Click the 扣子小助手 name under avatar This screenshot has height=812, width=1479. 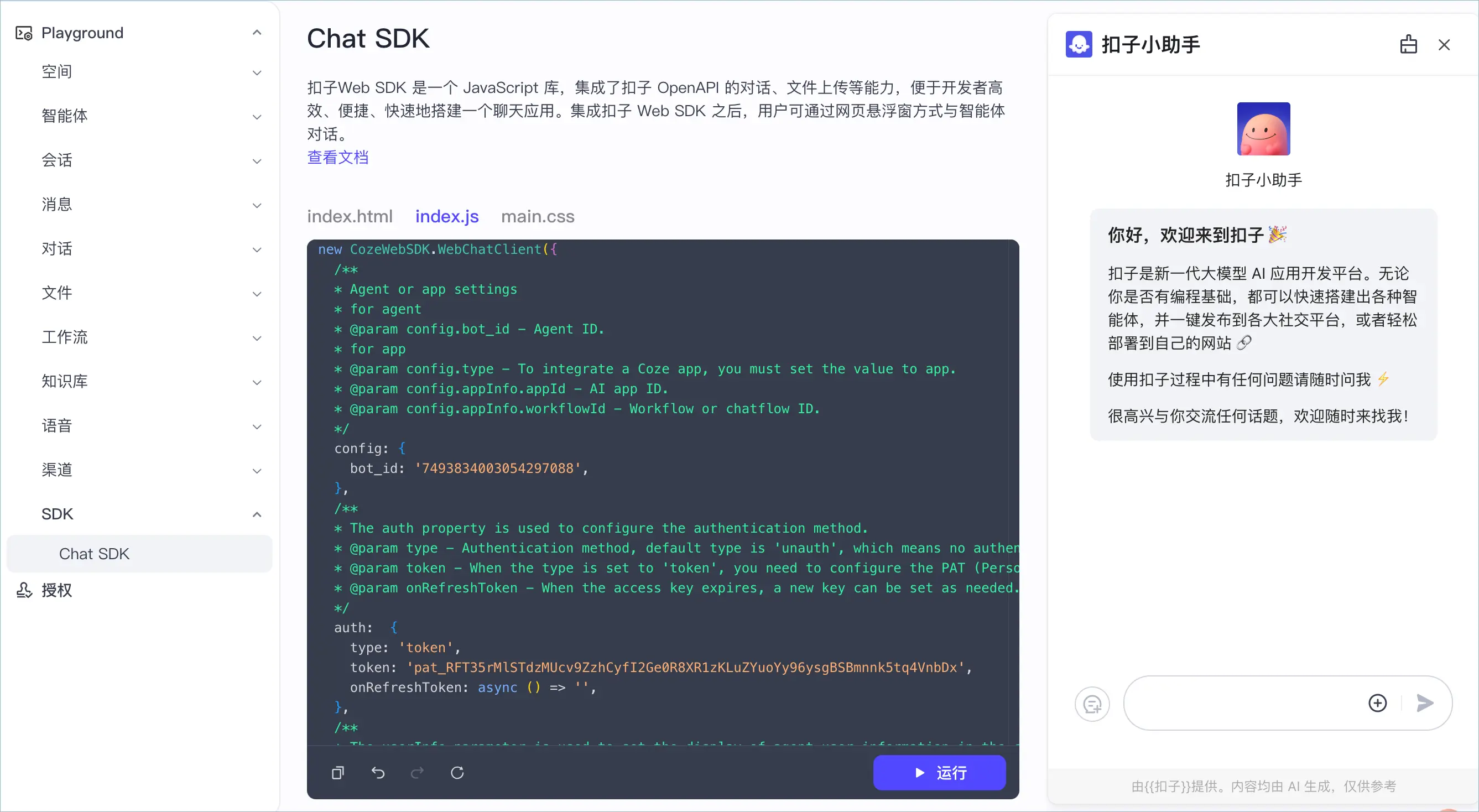1263,180
